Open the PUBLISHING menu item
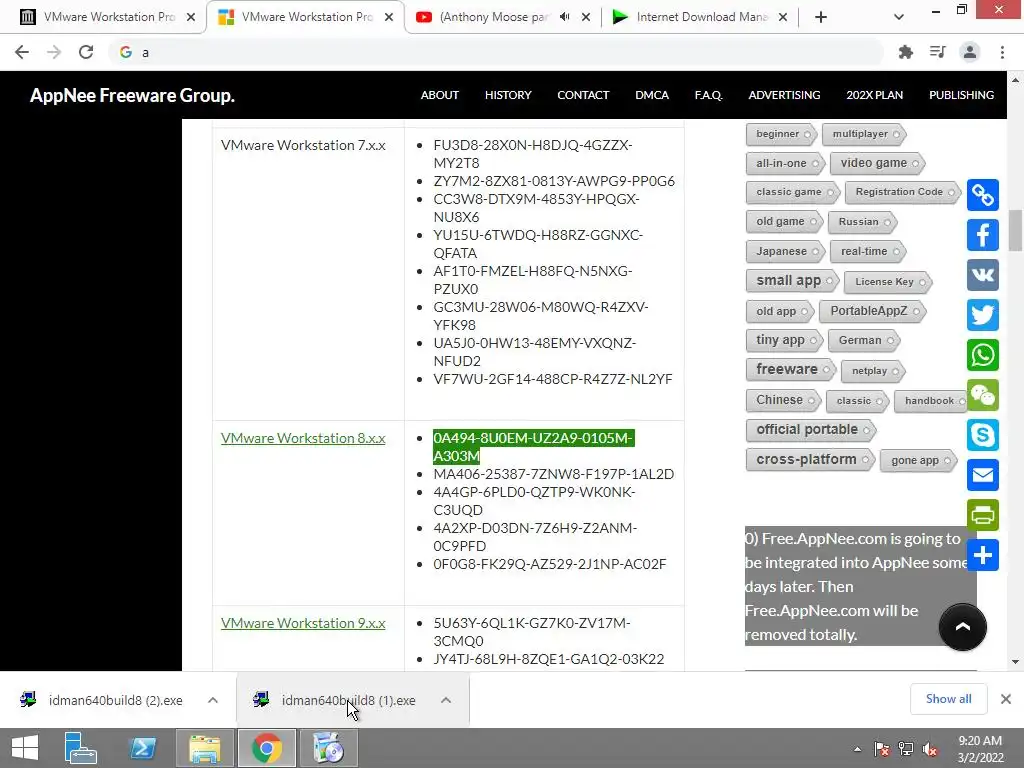This screenshot has width=1024, height=768. tap(961, 95)
